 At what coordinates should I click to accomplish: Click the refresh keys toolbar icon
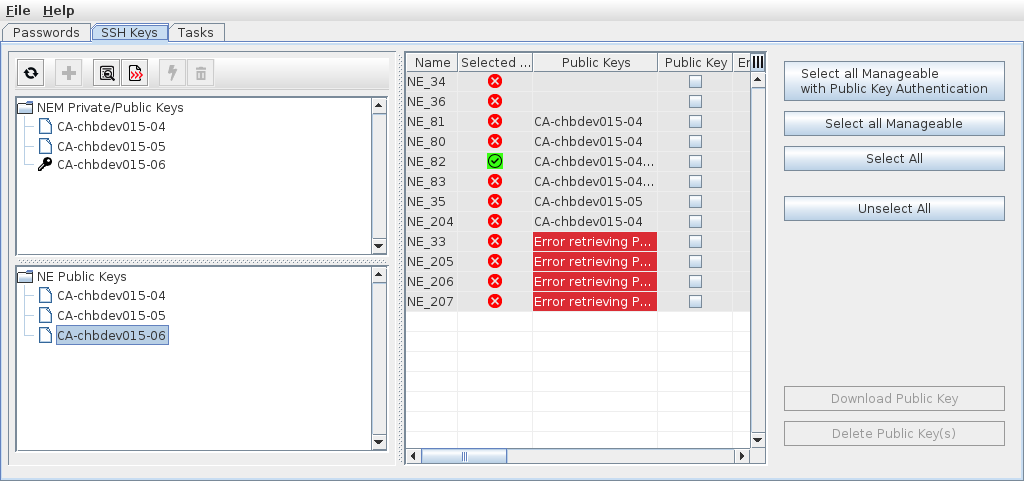tap(31, 73)
